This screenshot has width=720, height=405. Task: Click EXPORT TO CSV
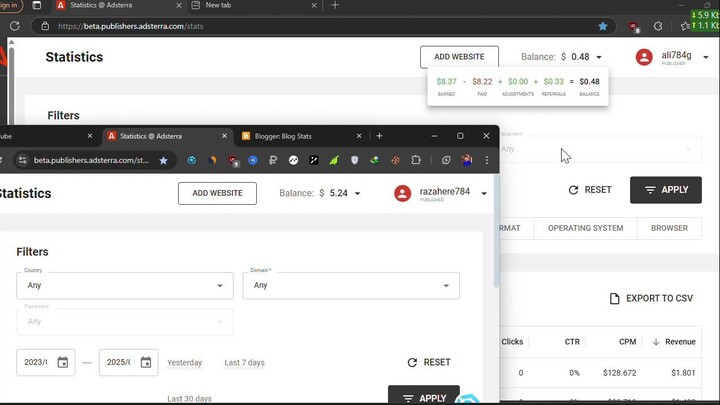[x=651, y=298]
